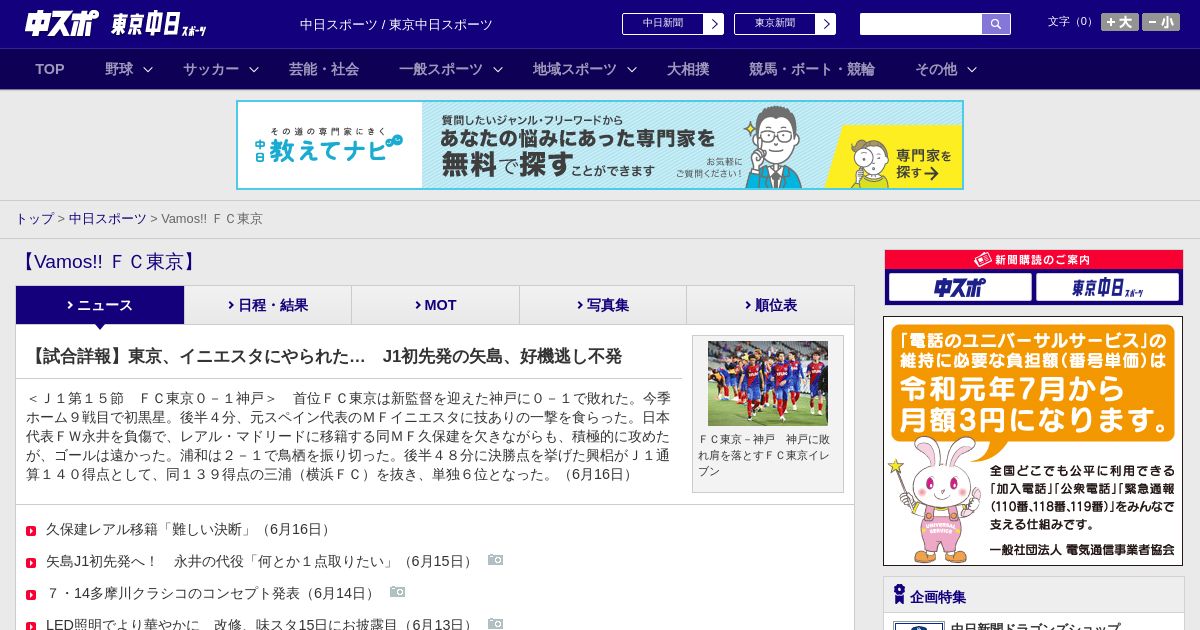Switch to the 日程・結果 tab
1200x630 pixels.
pos(268,305)
